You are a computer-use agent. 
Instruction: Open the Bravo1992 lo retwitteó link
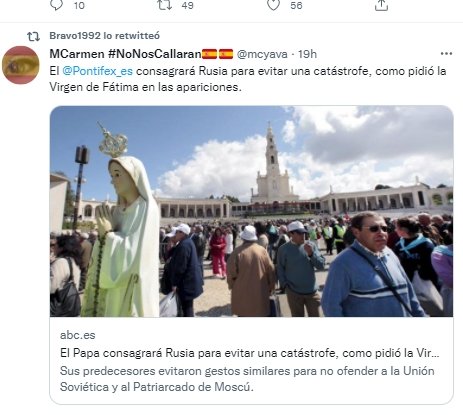point(105,36)
